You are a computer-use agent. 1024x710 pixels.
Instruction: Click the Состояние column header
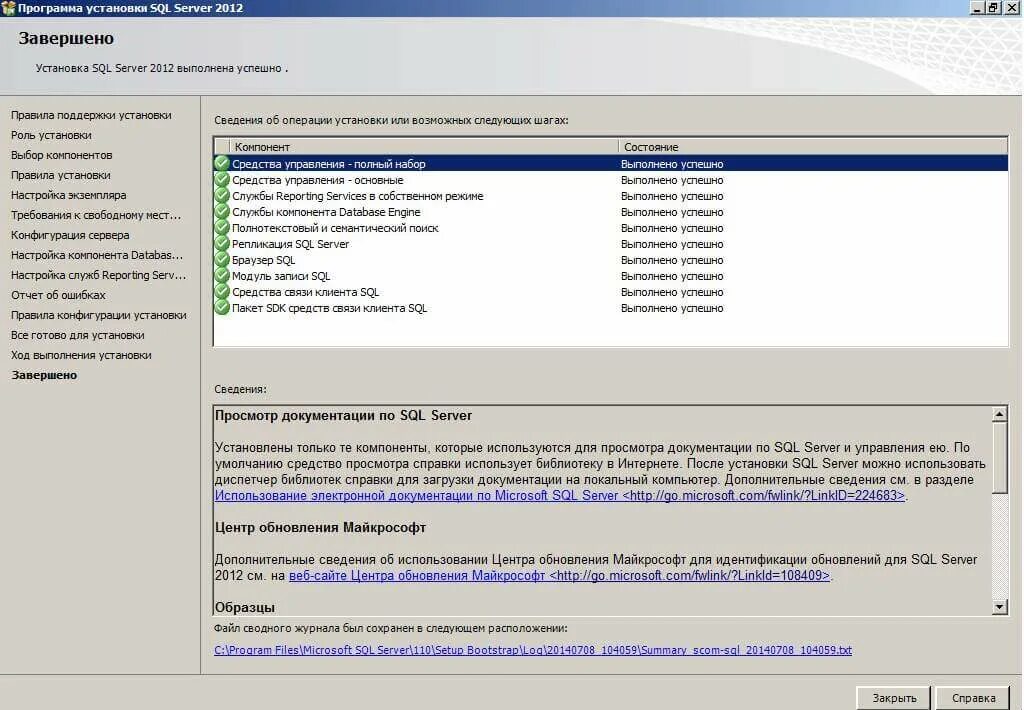(x=812, y=147)
